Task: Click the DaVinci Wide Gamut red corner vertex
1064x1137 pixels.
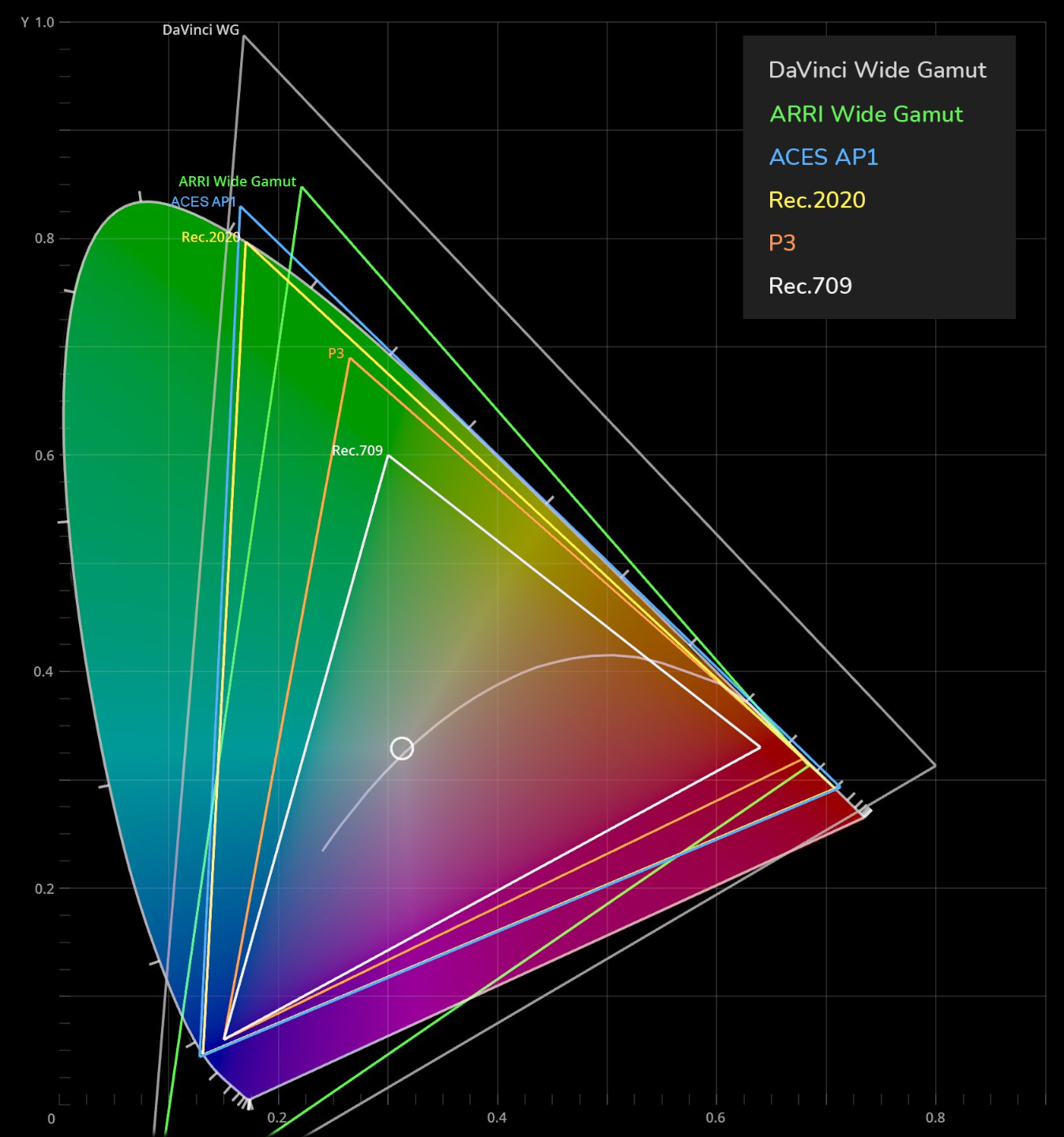Action: [x=935, y=765]
